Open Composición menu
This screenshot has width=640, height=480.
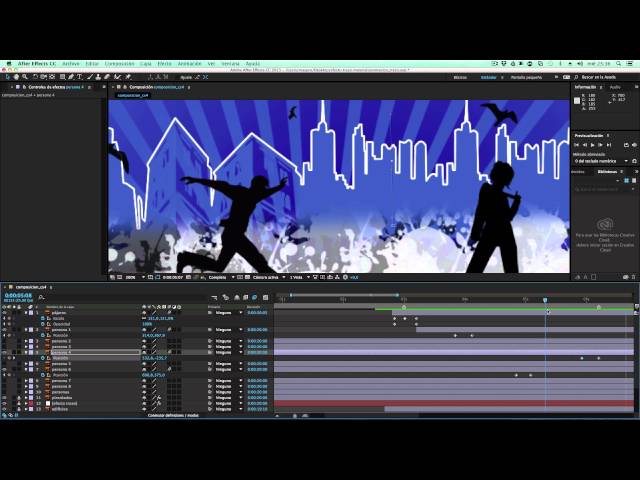point(120,64)
